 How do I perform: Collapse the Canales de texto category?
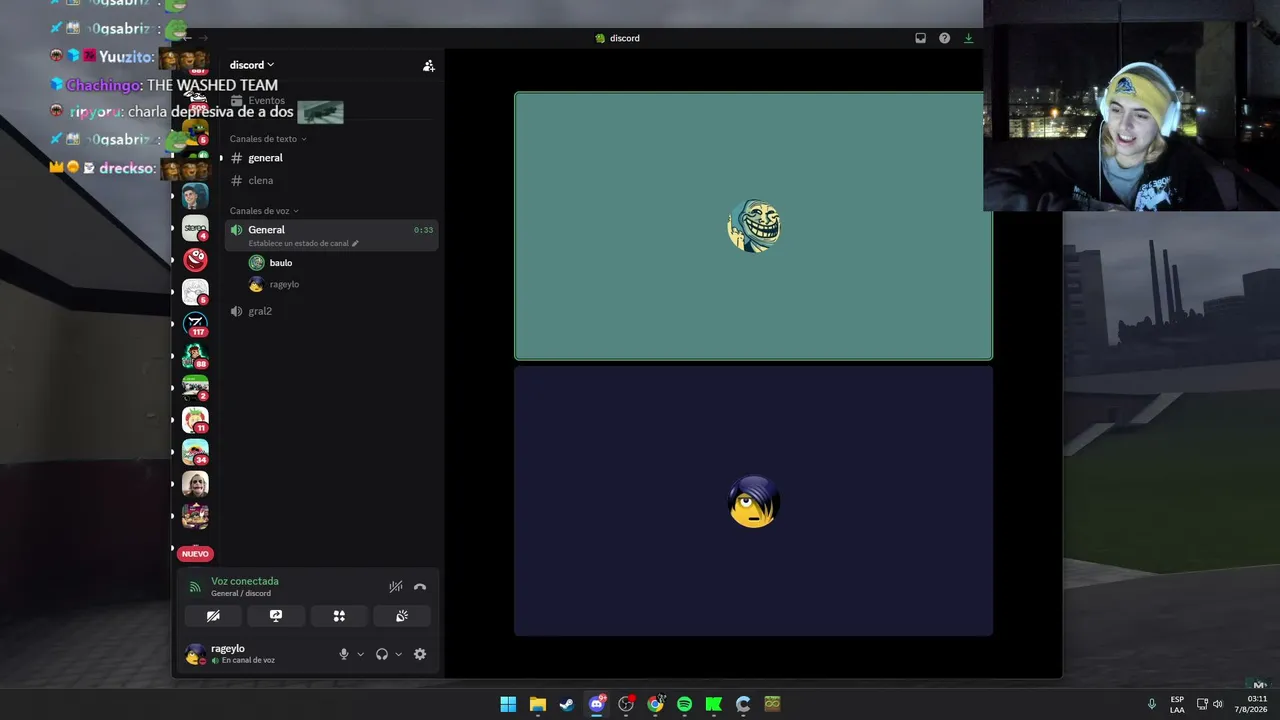click(268, 139)
